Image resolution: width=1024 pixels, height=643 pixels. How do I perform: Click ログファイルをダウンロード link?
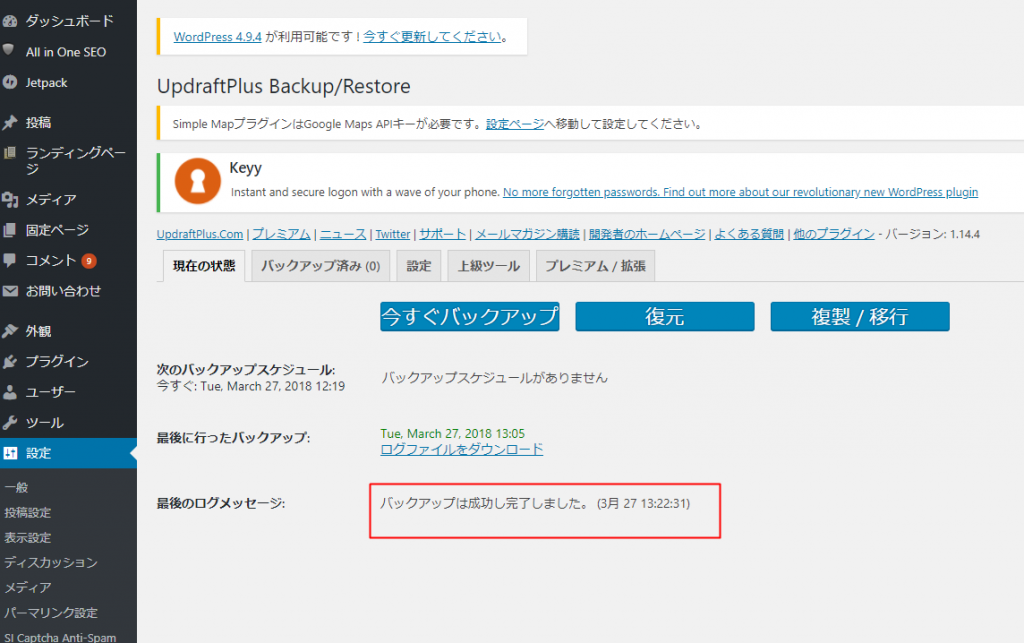pos(462,449)
